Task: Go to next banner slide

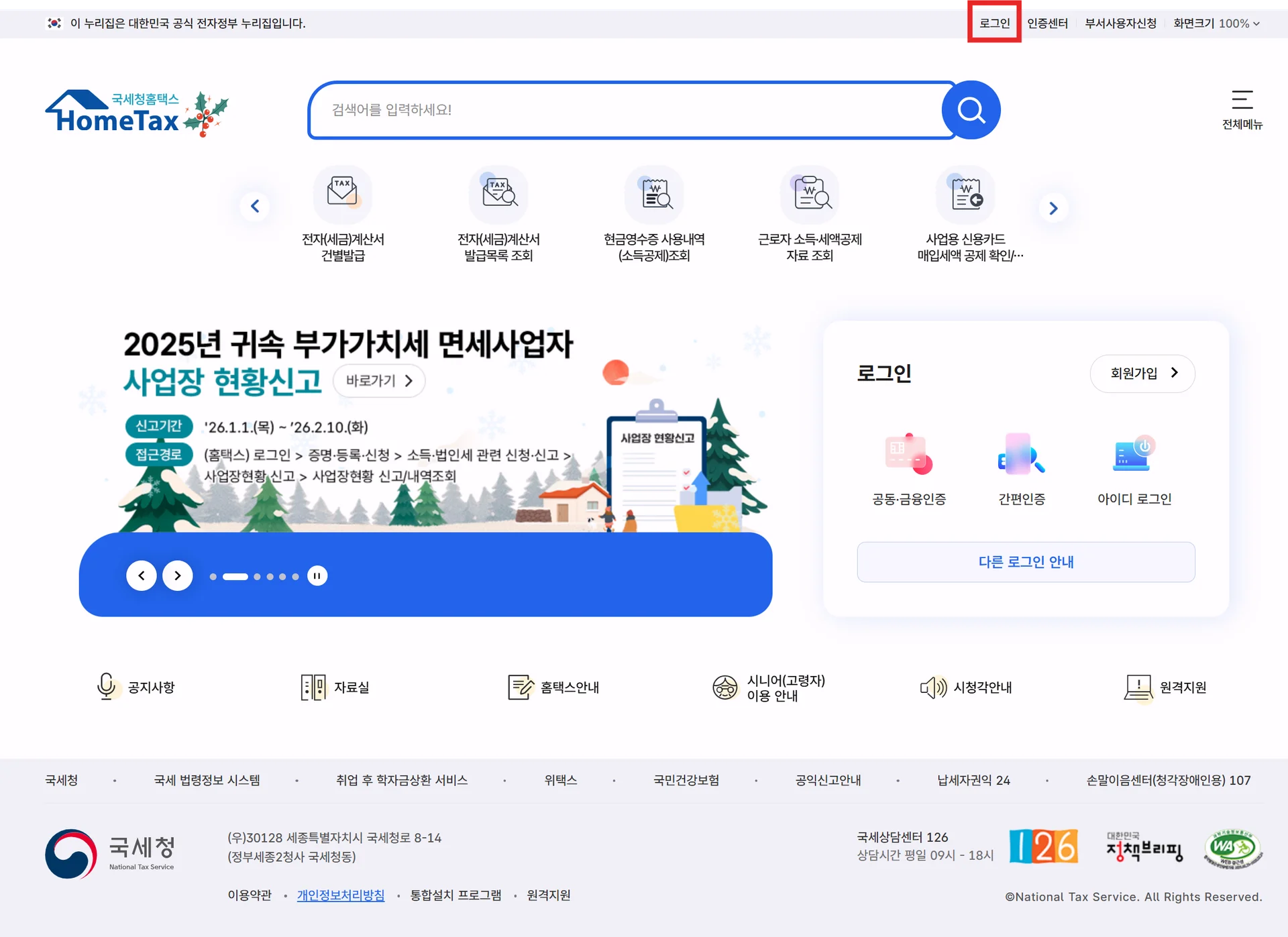Action: (x=178, y=575)
